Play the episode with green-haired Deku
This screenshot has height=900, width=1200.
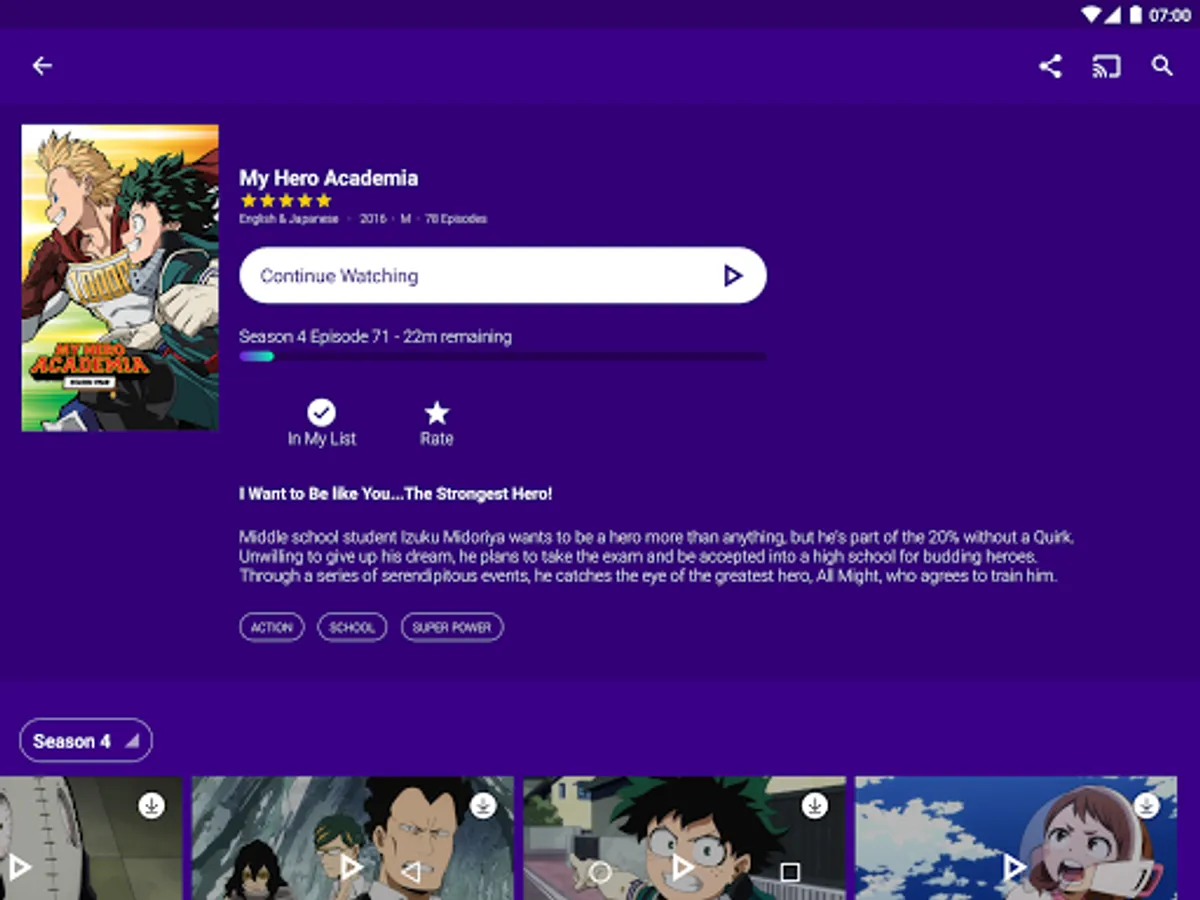(683, 867)
